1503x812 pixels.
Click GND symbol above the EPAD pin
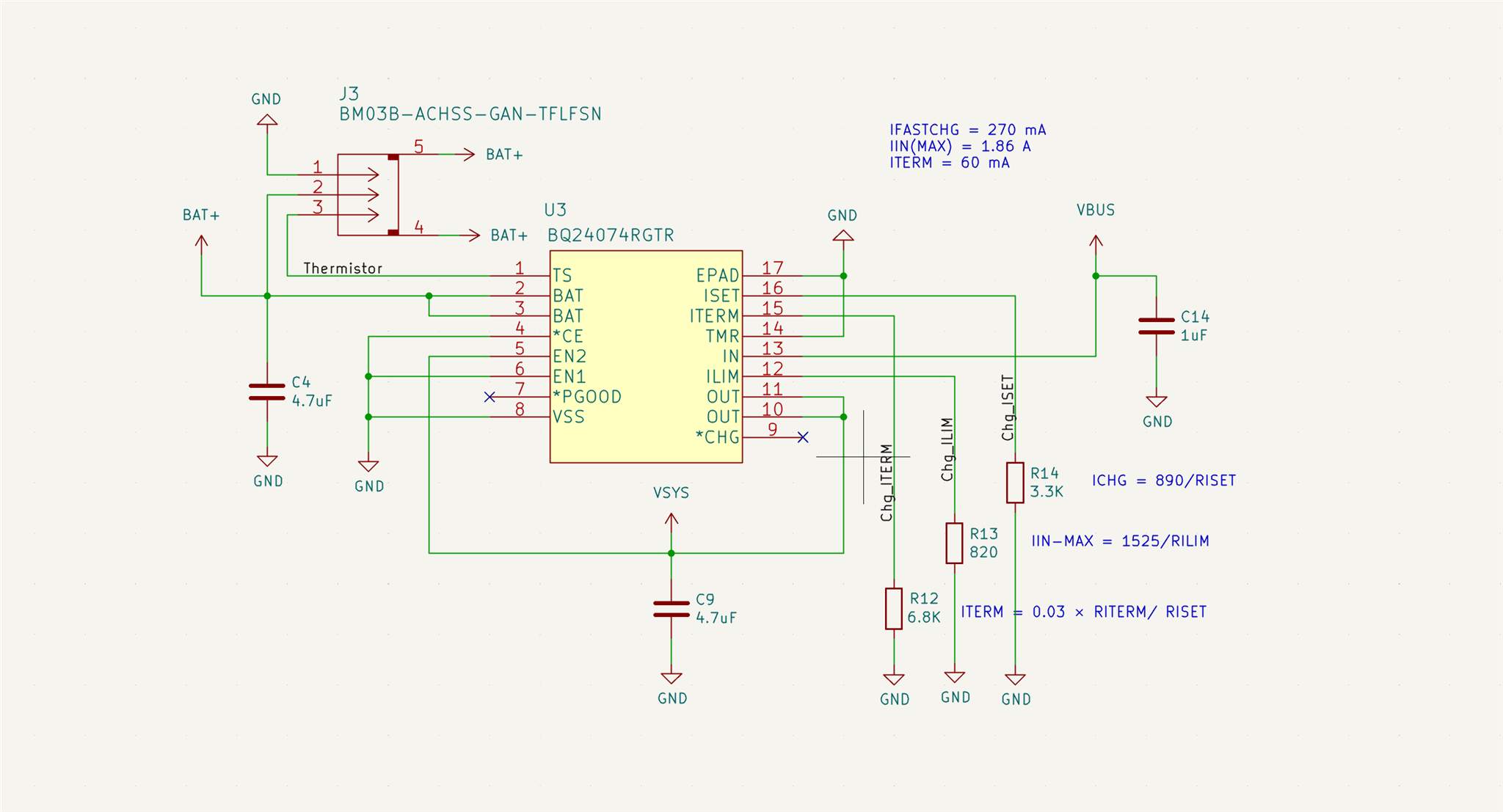843,235
